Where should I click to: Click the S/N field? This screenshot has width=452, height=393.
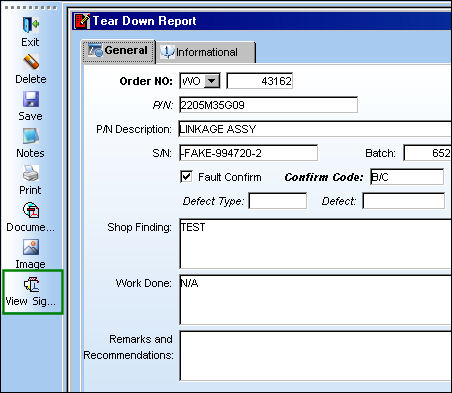click(x=248, y=153)
